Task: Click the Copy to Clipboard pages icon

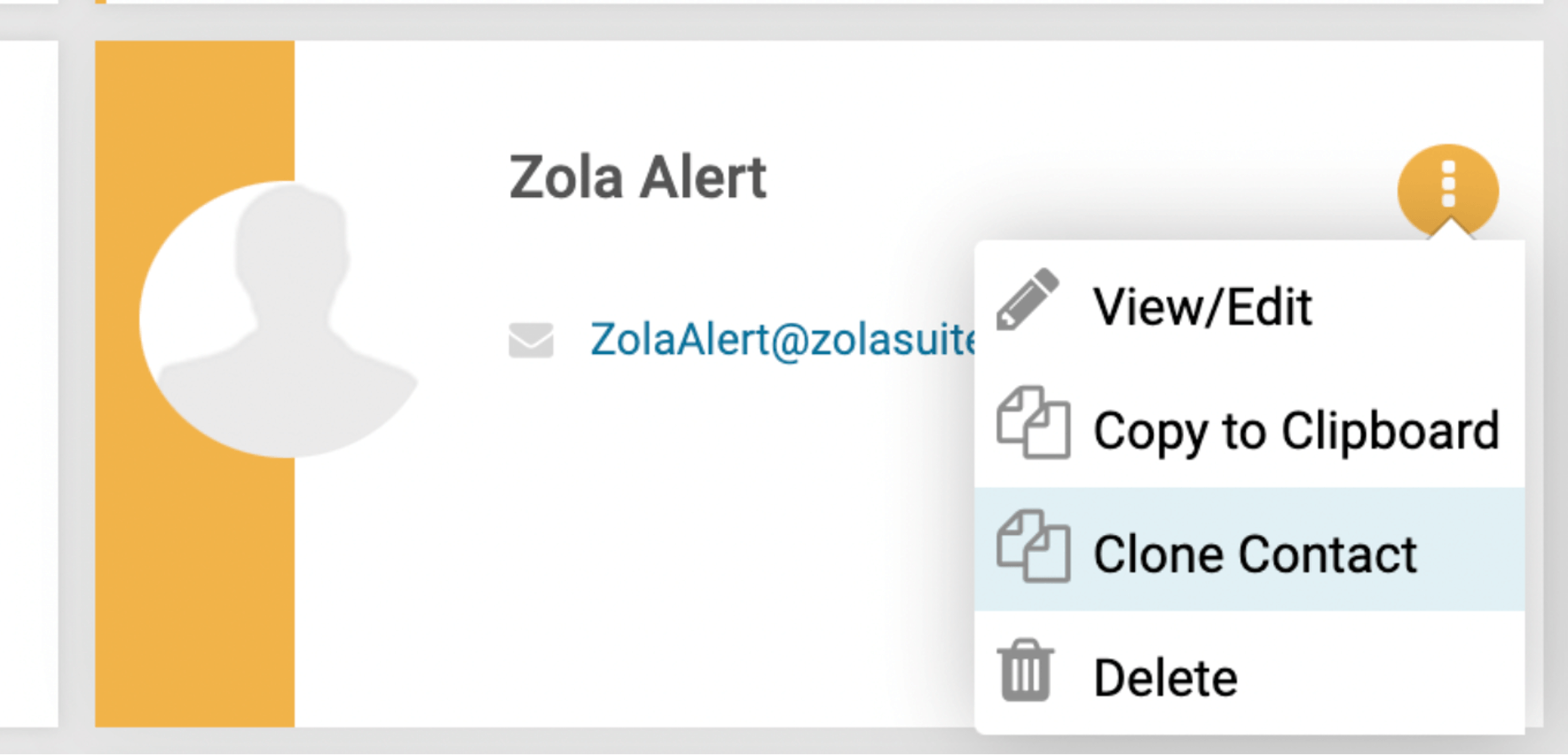Action: tap(1033, 423)
